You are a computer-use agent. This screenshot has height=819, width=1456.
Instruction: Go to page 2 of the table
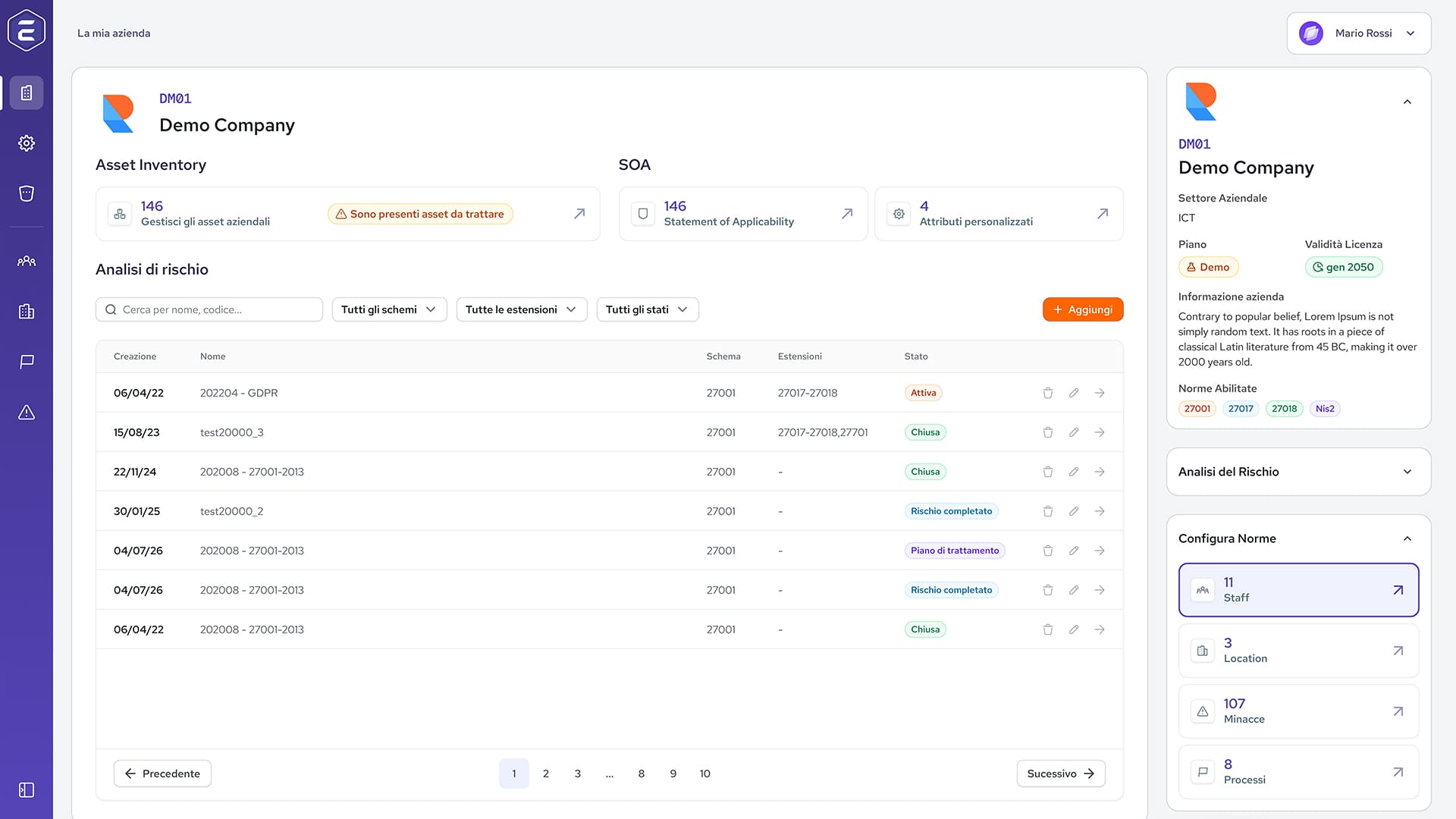click(546, 773)
